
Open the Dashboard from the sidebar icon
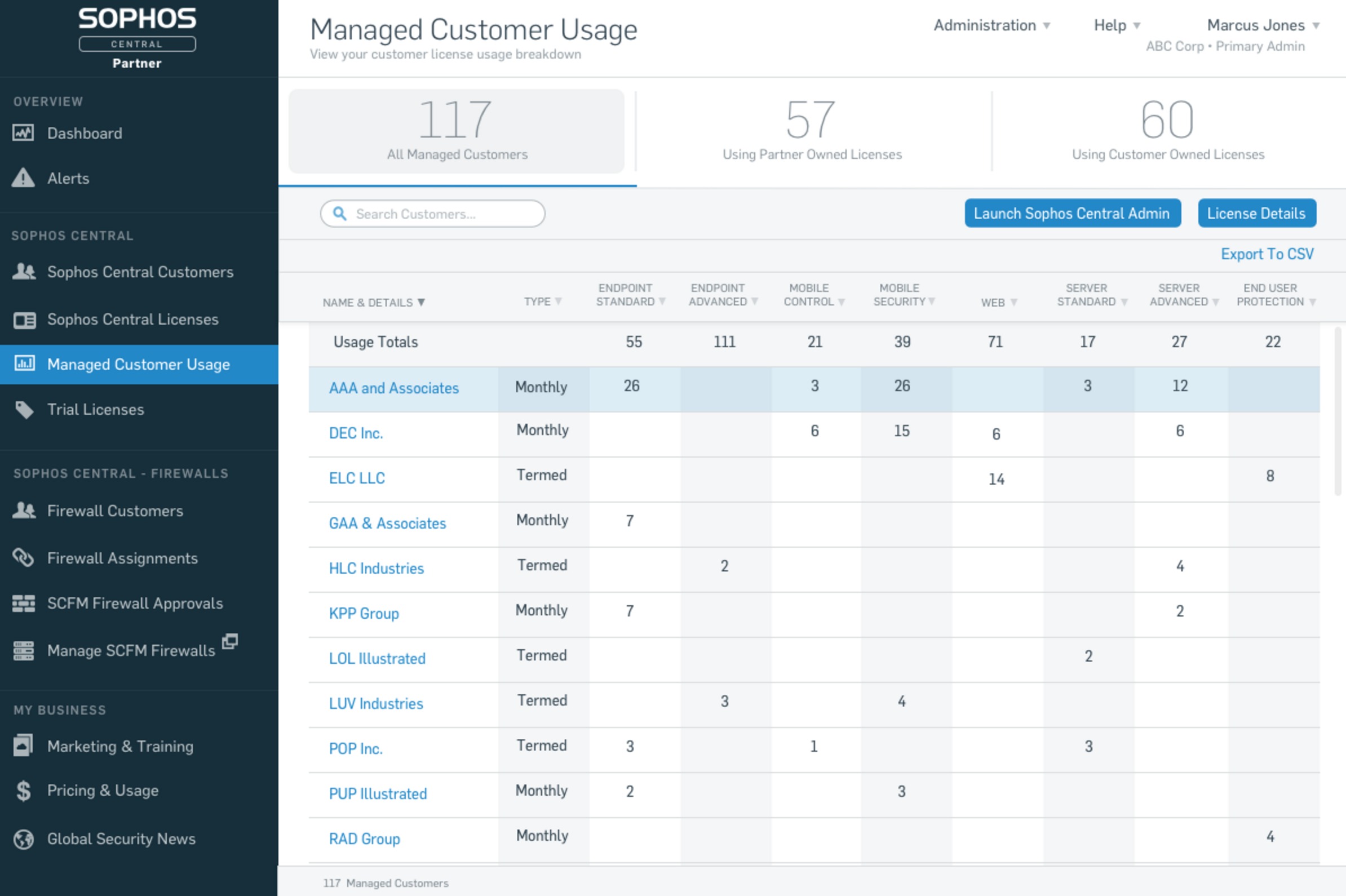23,132
